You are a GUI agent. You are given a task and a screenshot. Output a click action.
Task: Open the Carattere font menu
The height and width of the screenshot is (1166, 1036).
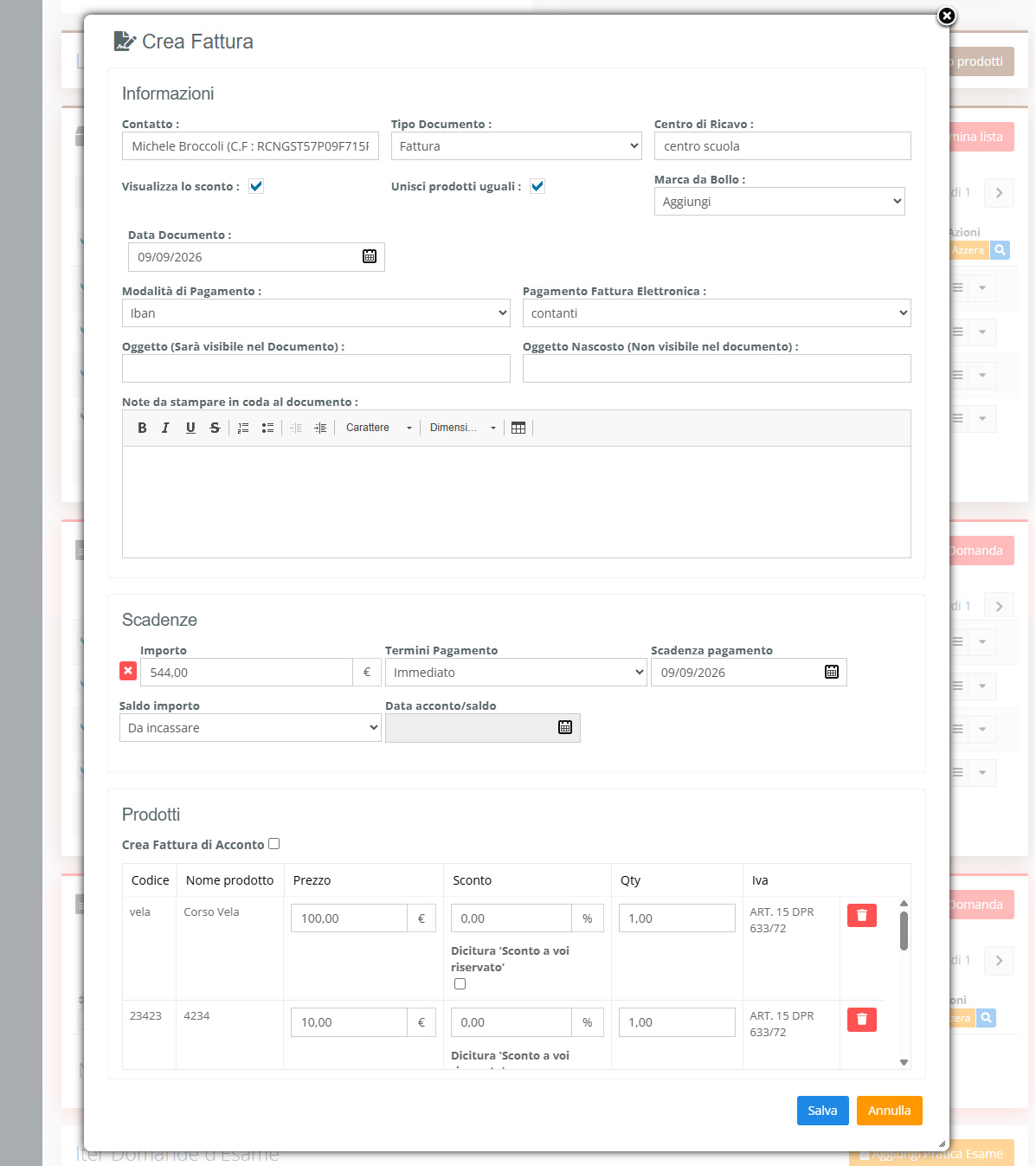[x=379, y=428]
